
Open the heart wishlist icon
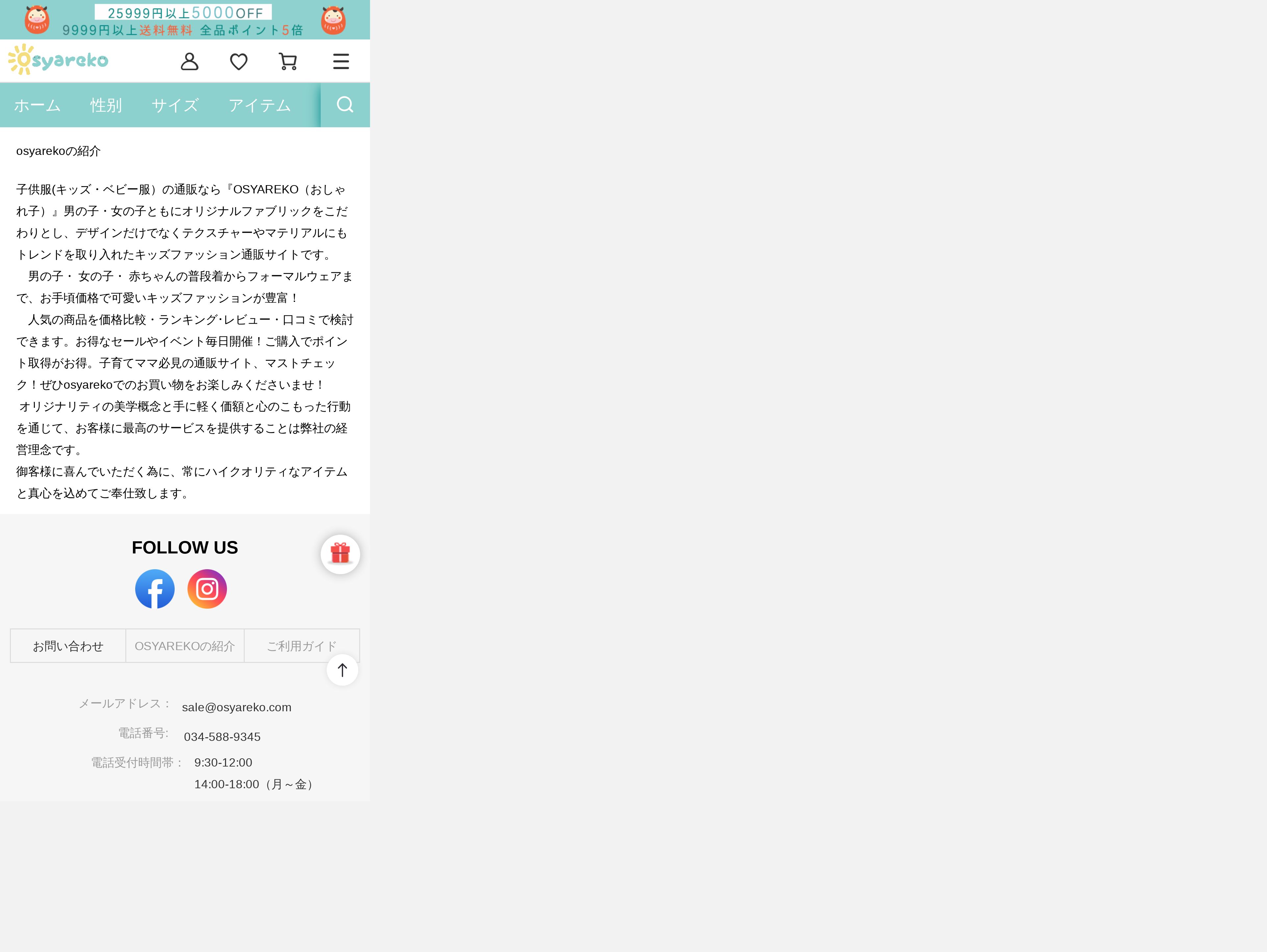pyautogui.click(x=239, y=61)
